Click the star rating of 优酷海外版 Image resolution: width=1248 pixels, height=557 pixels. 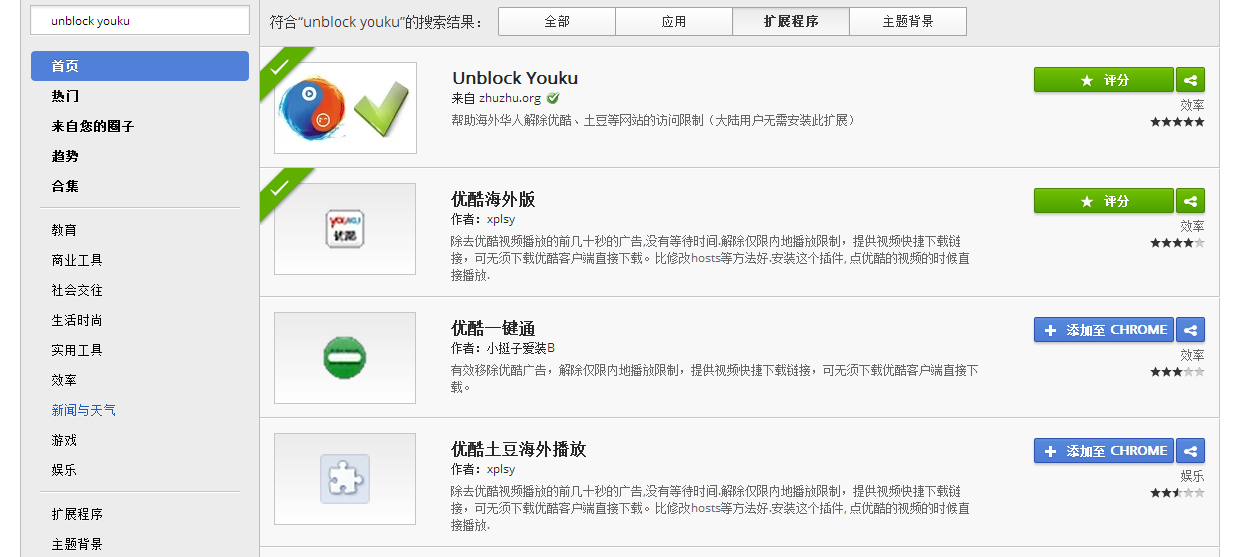coord(1177,243)
